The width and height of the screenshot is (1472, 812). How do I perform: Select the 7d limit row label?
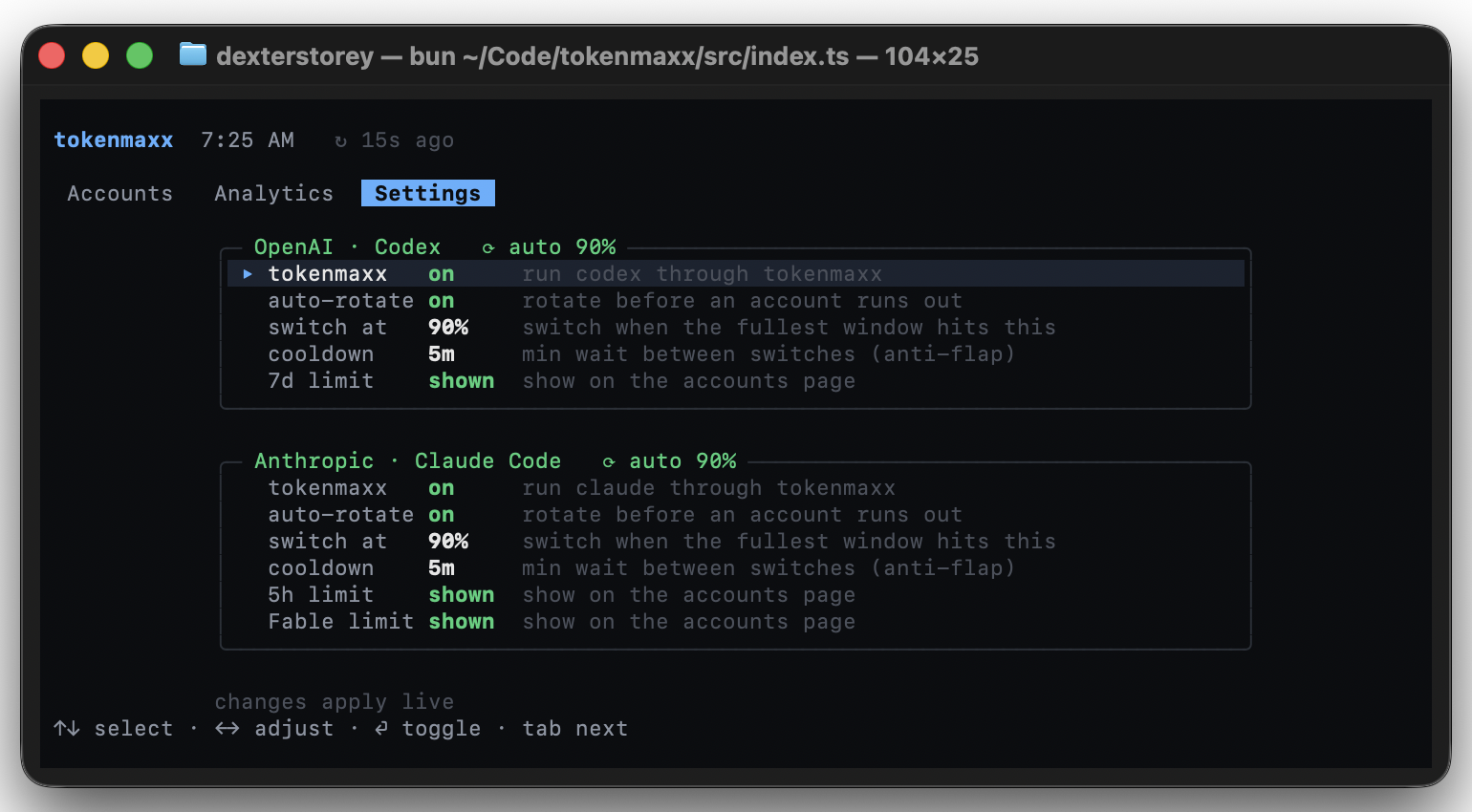click(321, 381)
